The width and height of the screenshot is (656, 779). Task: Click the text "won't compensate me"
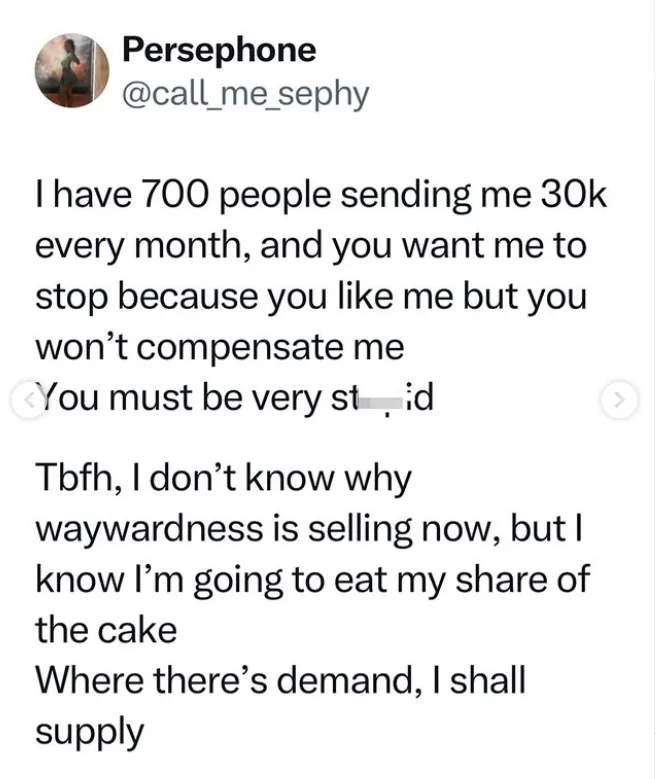[220, 348]
